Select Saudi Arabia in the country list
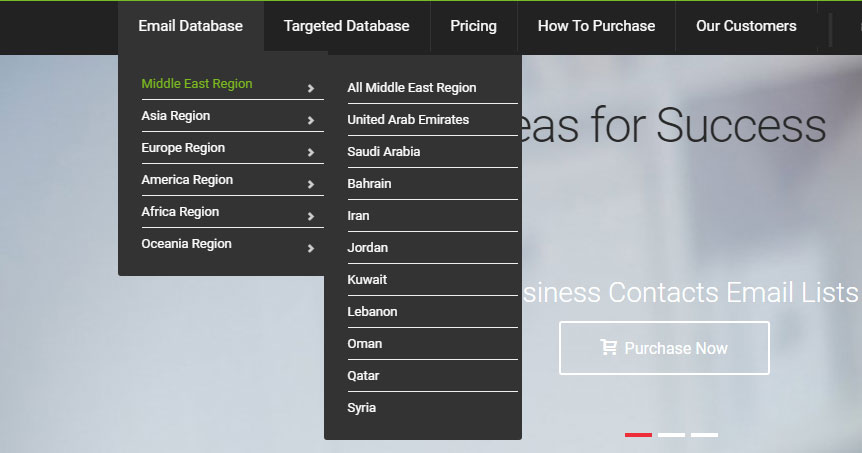This screenshot has height=453, width=862. click(384, 152)
